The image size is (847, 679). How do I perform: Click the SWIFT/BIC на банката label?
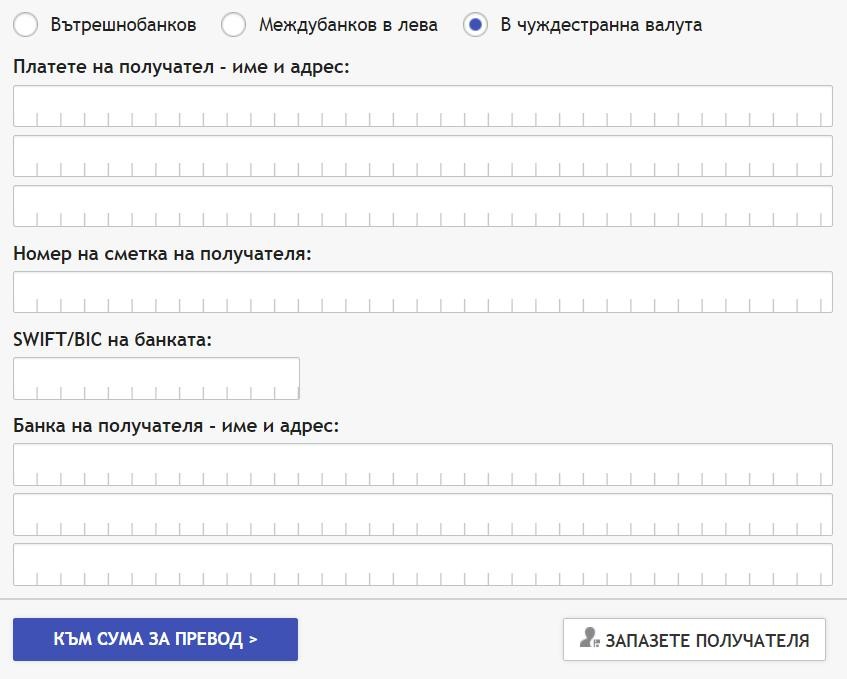(x=112, y=339)
